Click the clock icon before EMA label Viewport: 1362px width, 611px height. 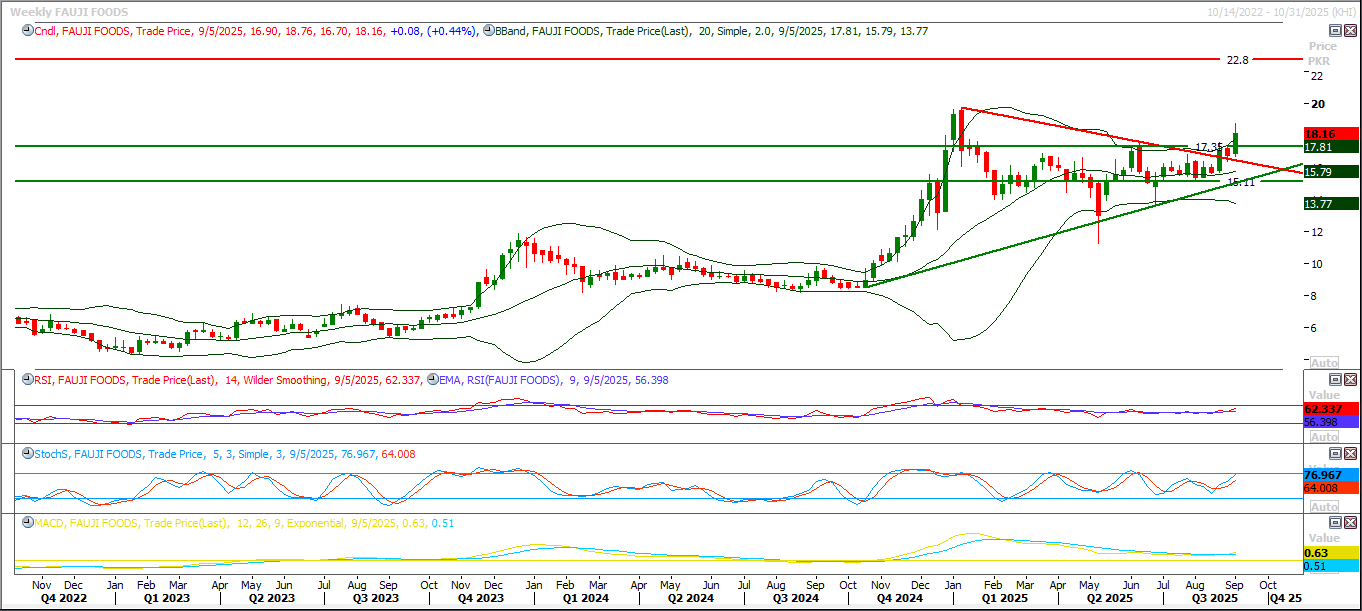coord(433,380)
